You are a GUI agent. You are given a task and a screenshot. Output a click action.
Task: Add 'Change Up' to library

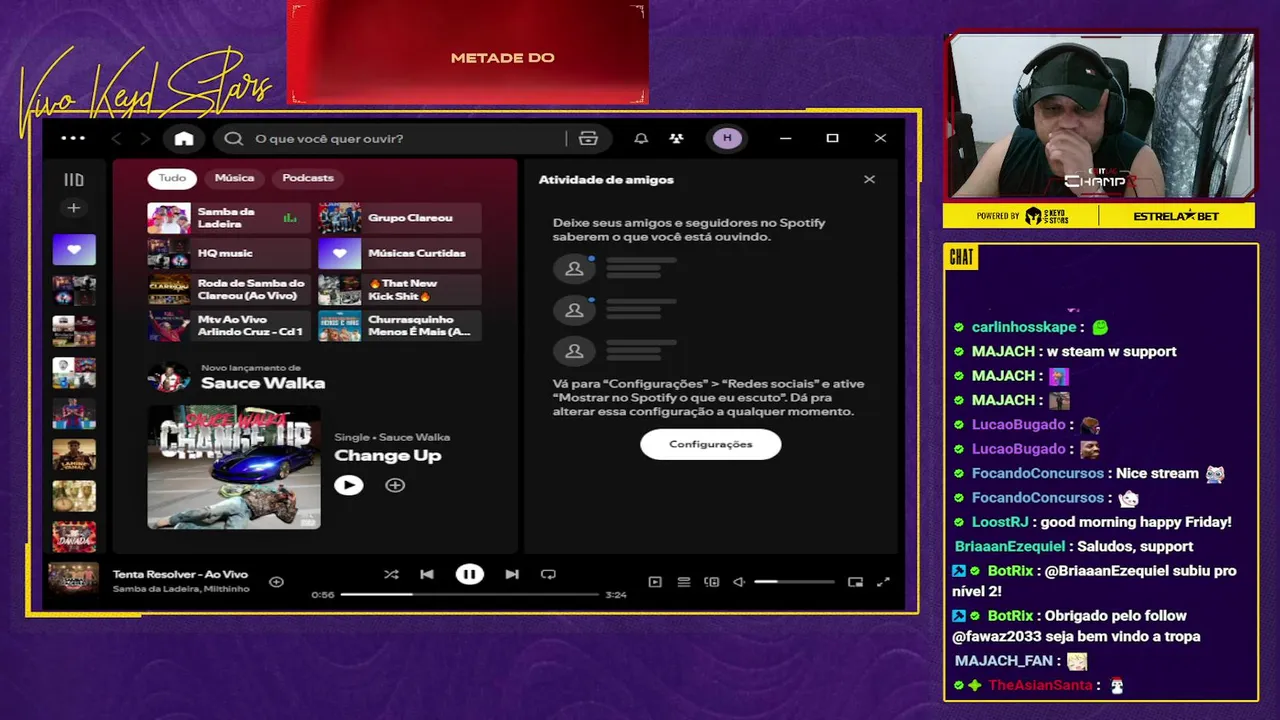point(395,485)
